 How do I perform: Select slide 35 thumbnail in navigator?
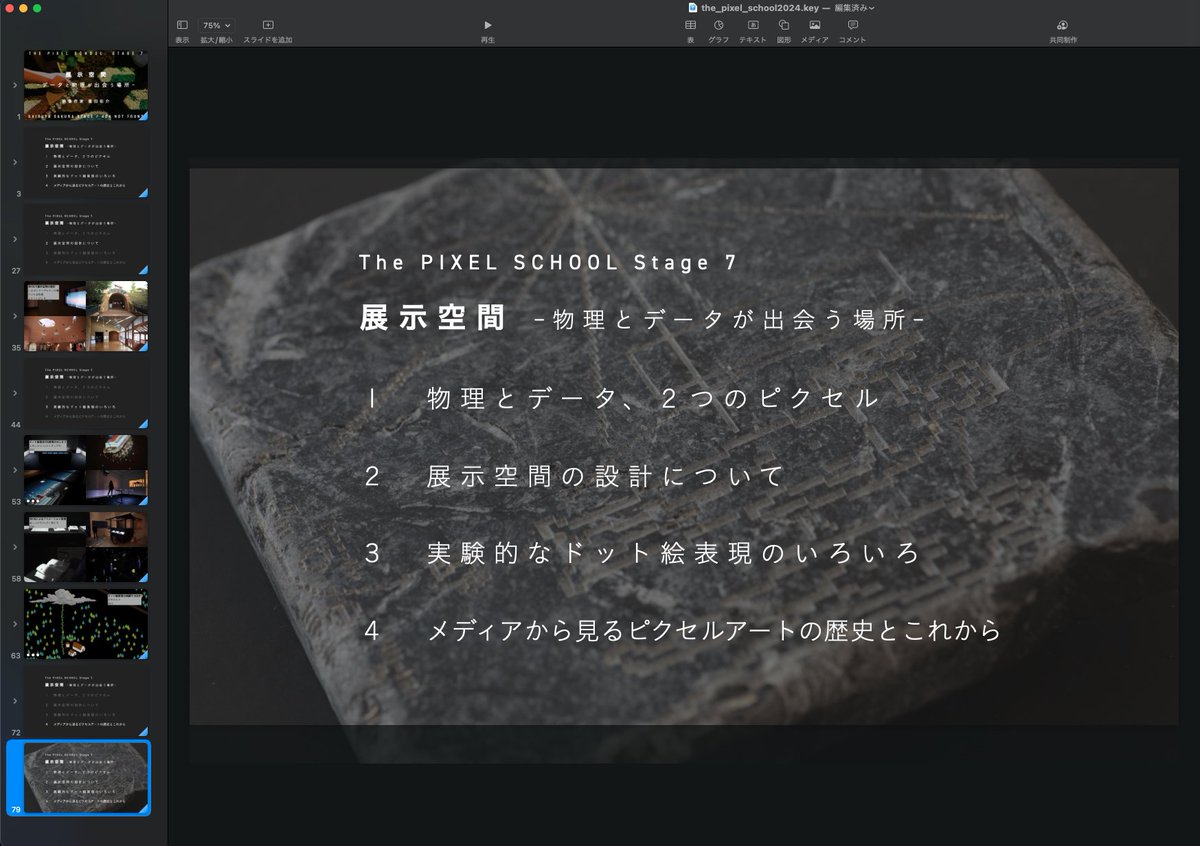coord(86,316)
